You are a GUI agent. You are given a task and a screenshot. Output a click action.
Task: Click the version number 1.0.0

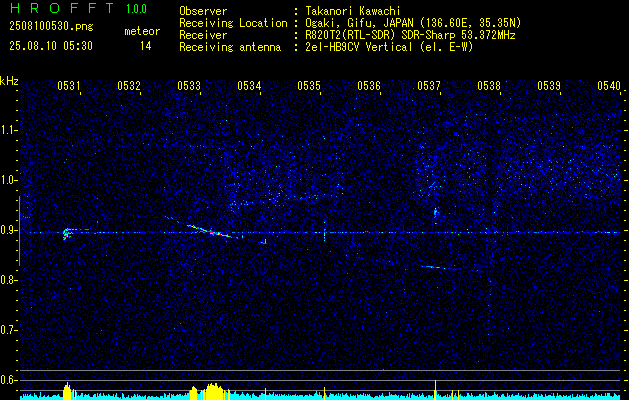coord(136,8)
